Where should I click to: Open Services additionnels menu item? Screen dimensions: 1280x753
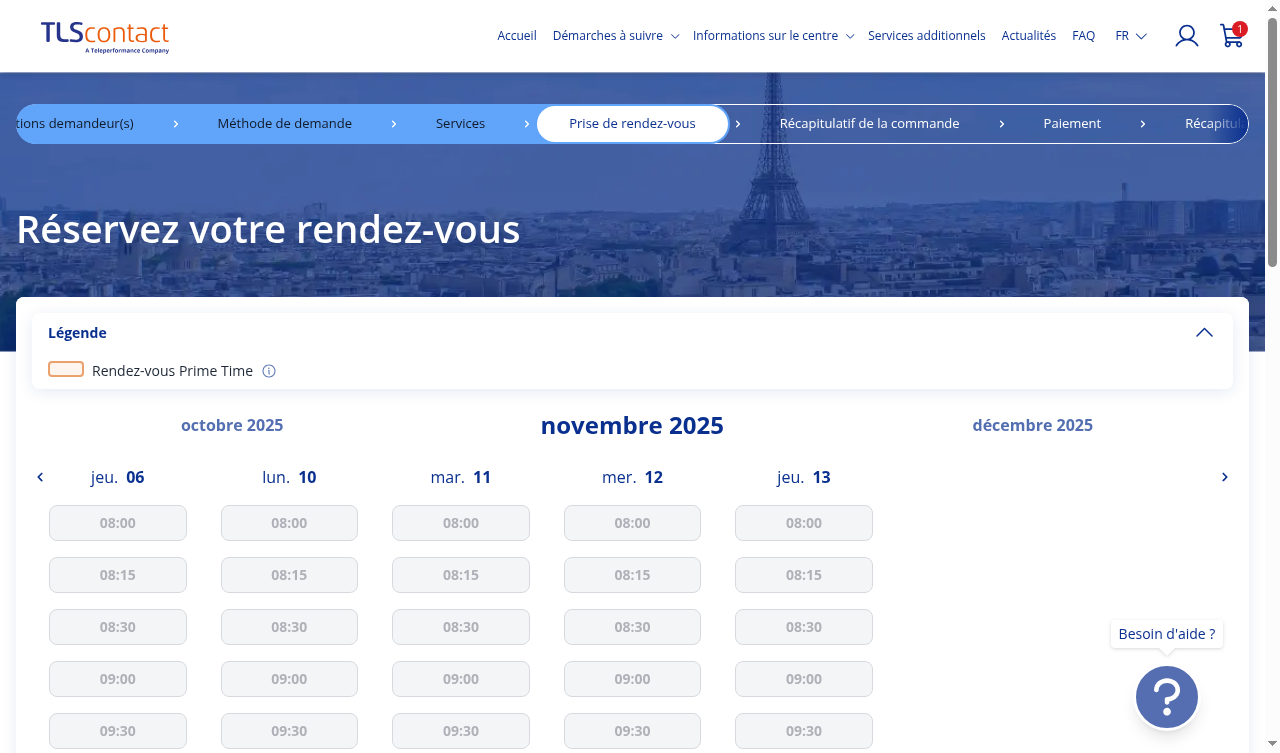click(x=926, y=36)
